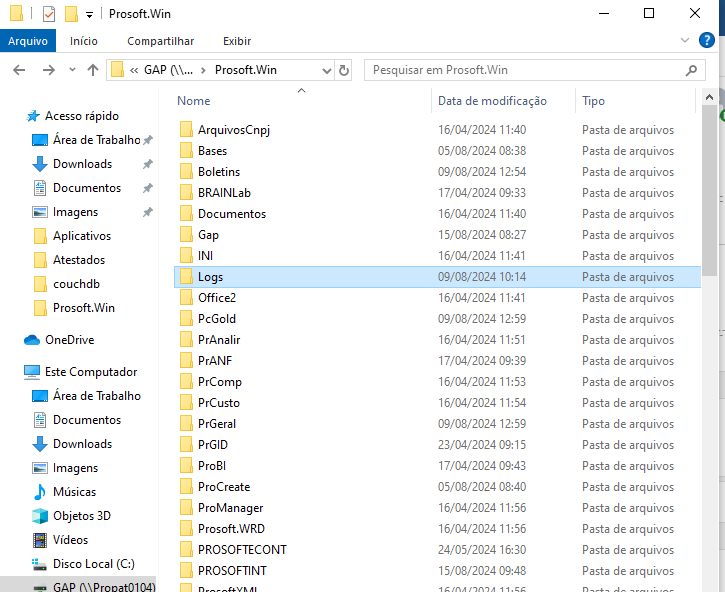Image resolution: width=725 pixels, height=592 pixels.
Task: Open Help via the question mark icon
Action: (707, 40)
